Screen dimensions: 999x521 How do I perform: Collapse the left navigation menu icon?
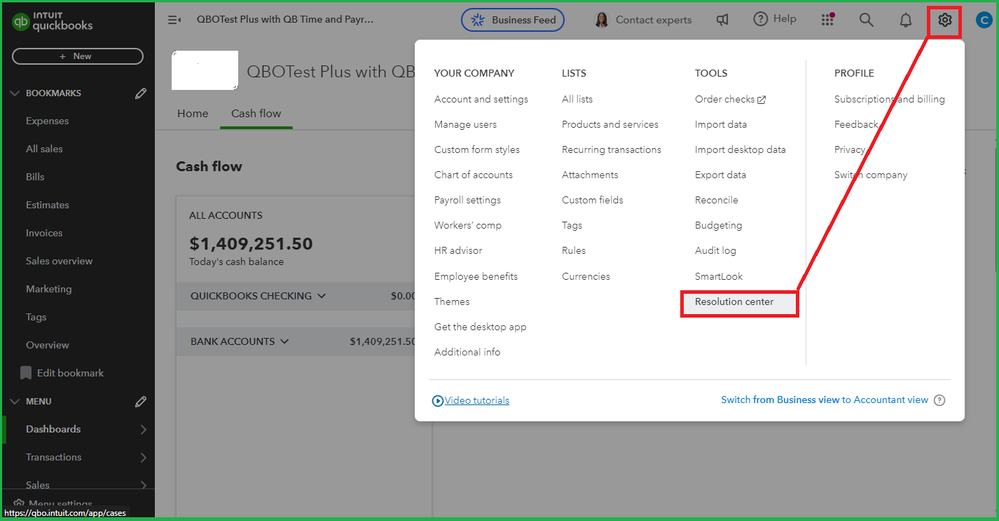tap(174, 20)
